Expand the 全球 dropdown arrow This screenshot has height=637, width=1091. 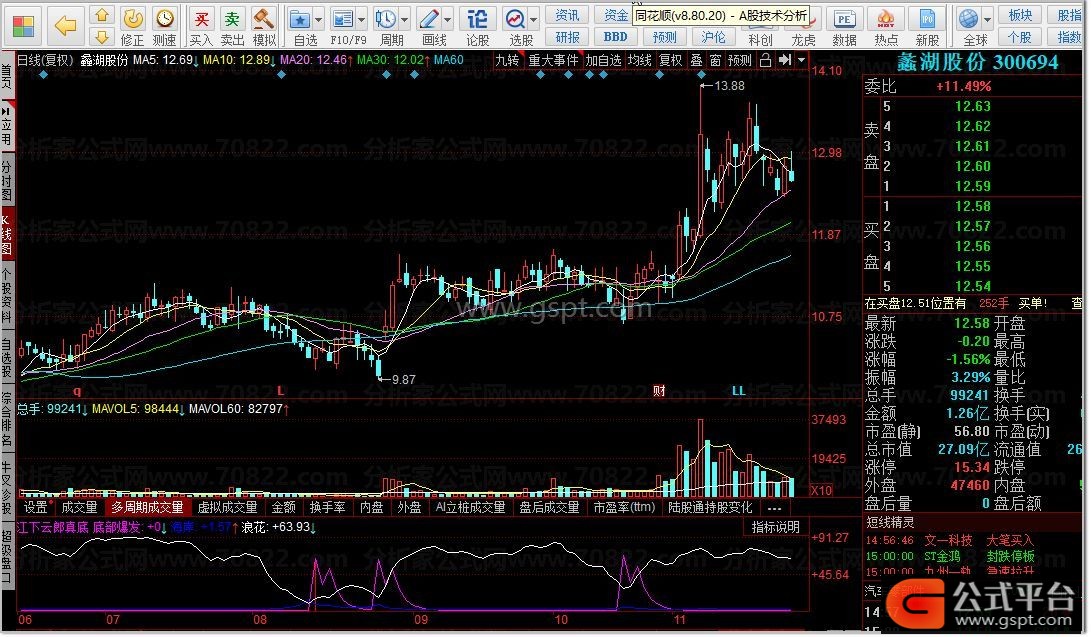pos(987,19)
